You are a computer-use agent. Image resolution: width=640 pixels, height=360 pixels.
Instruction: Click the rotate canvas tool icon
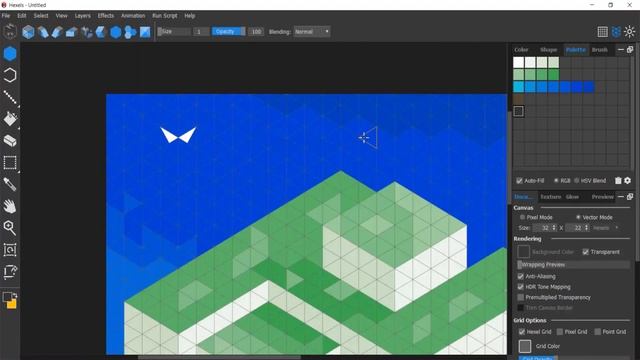pos(10,271)
